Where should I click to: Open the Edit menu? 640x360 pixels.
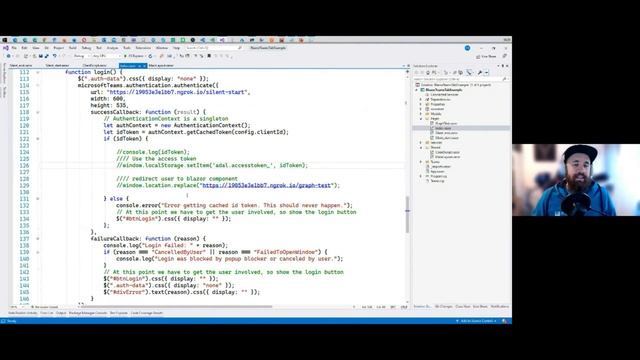tap(24, 48)
